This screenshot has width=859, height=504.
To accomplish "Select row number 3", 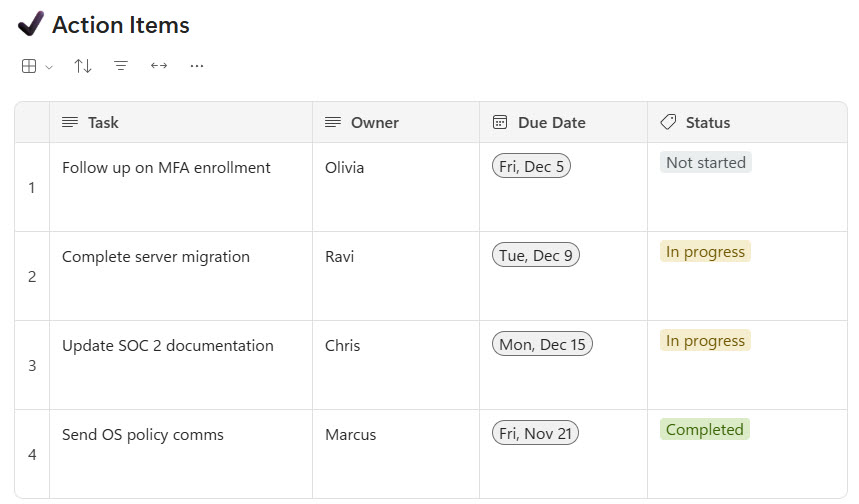I will [32, 366].
